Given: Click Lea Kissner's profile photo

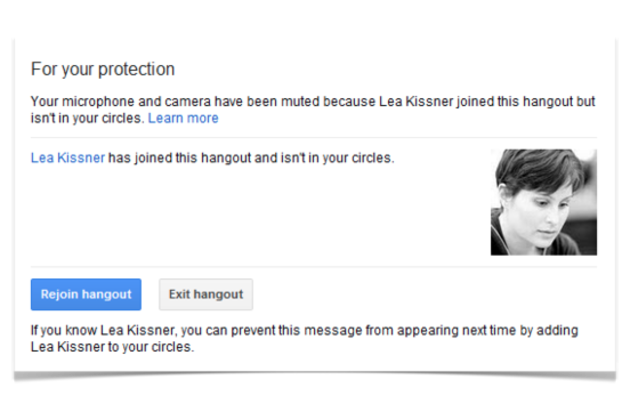Looking at the screenshot, I should tap(543, 202).
